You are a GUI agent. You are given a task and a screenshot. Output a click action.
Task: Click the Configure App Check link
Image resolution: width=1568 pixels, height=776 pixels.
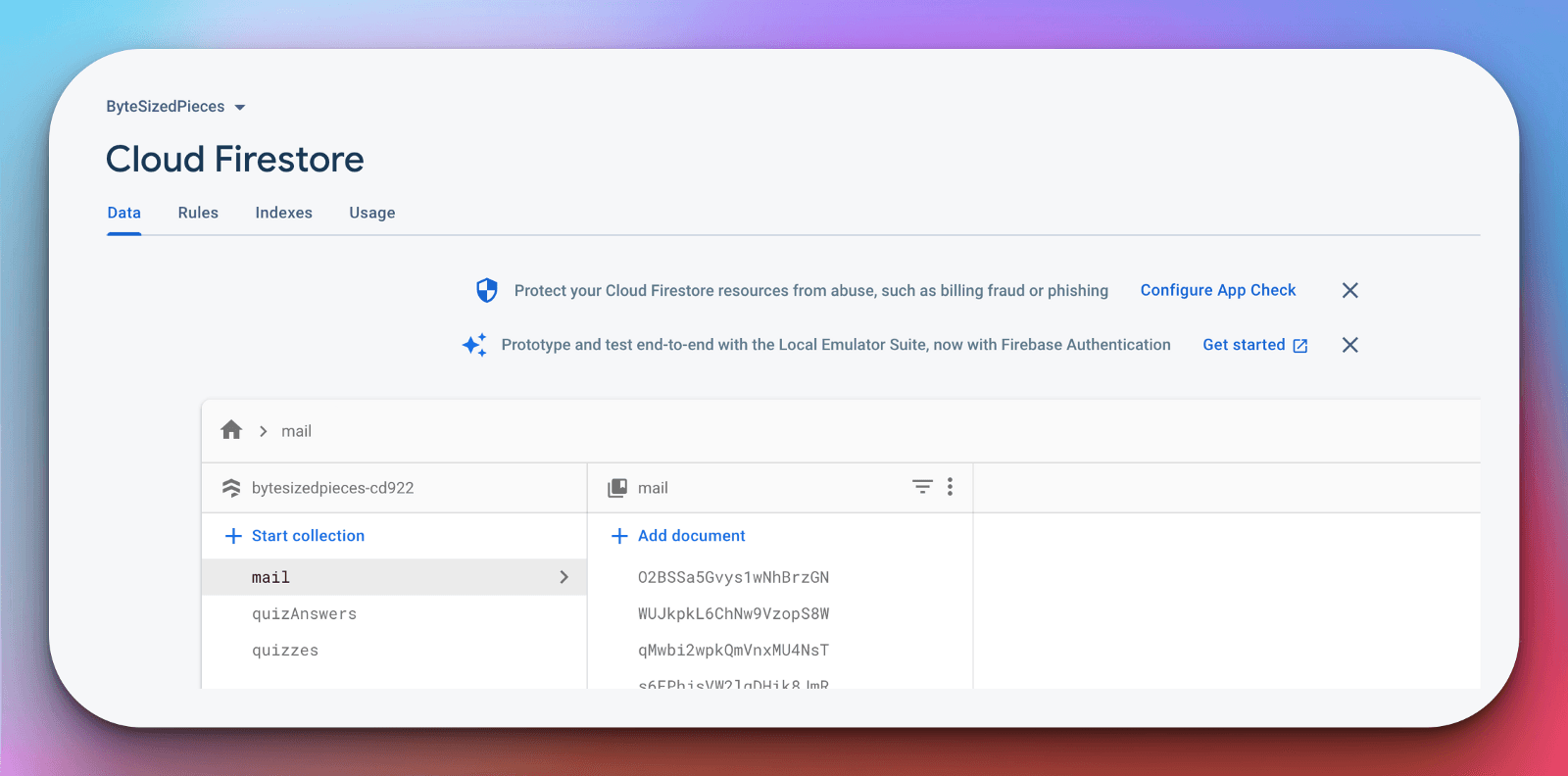tap(1217, 290)
